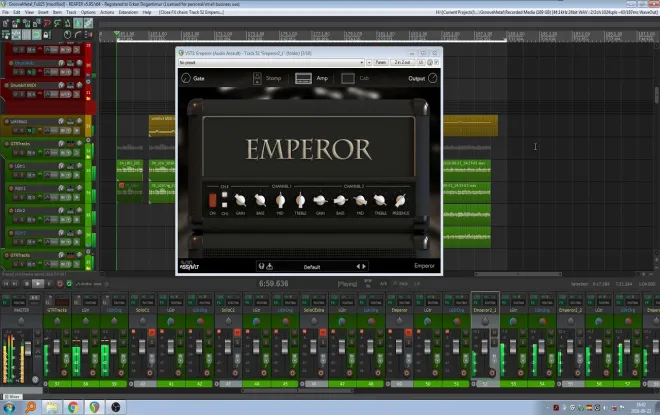Open the File menu
This screenshot has width=660, height=415.
point(5,12)
